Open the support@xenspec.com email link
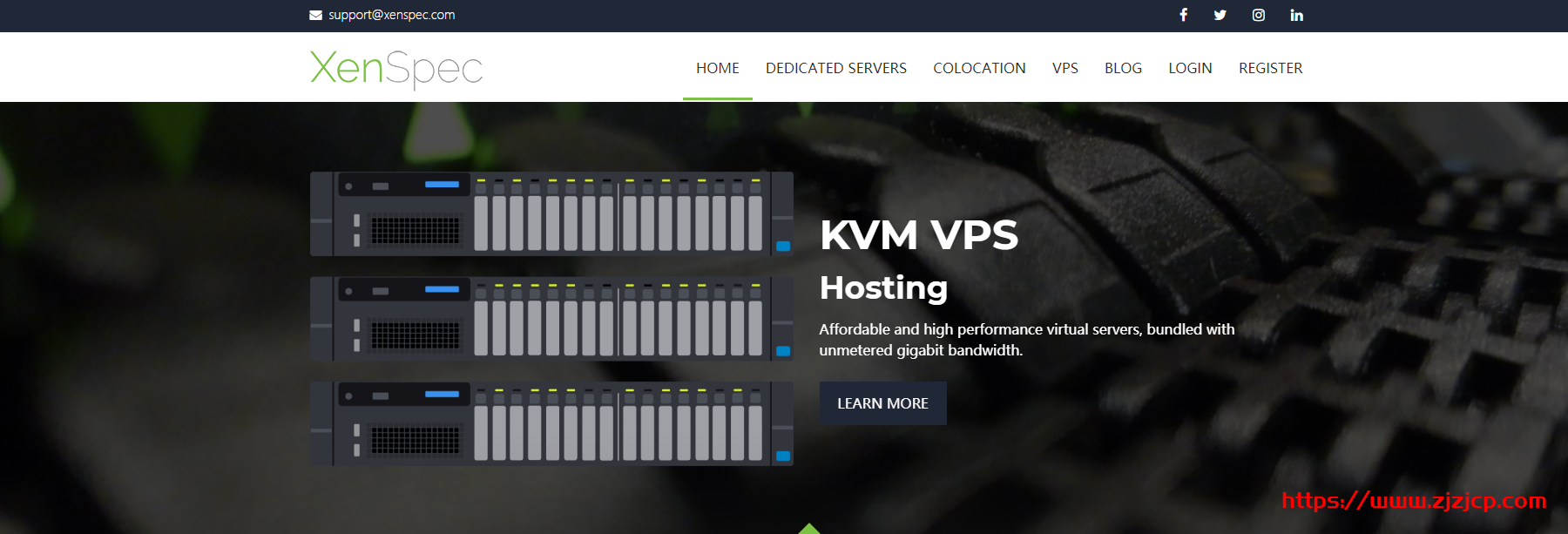 (391, 15)
